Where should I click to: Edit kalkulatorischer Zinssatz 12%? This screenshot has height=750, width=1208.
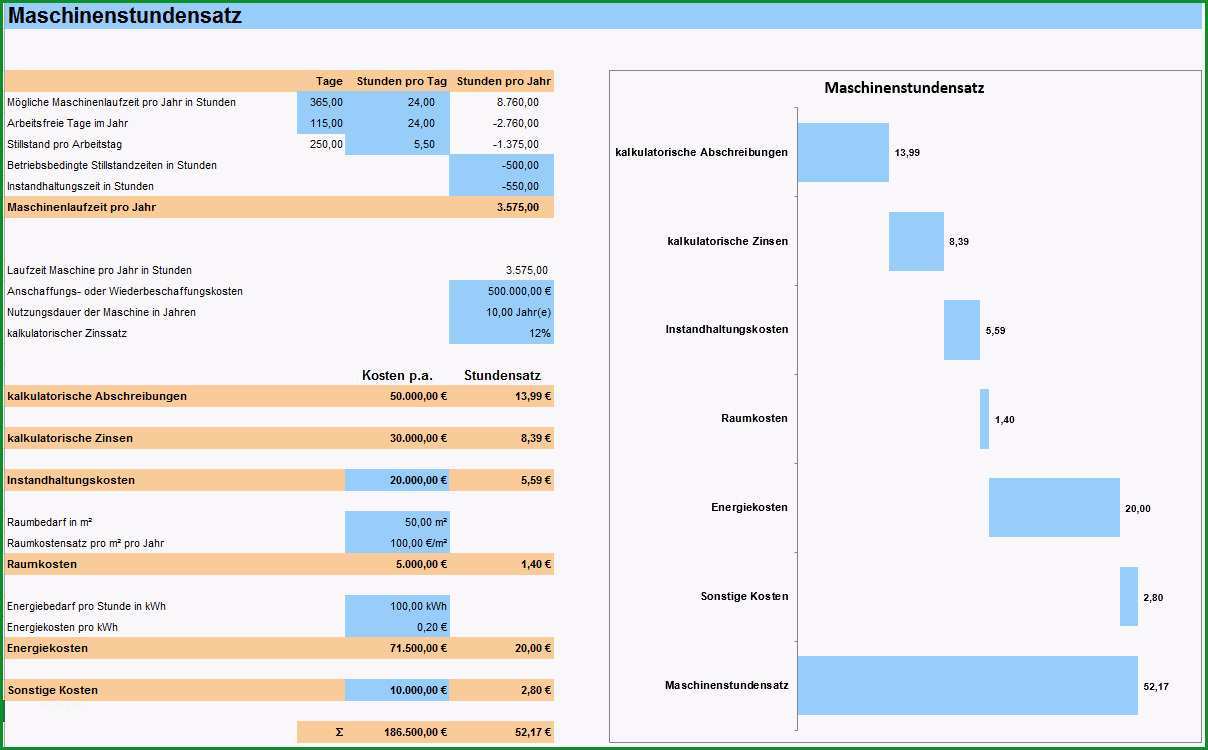(502, 333)
